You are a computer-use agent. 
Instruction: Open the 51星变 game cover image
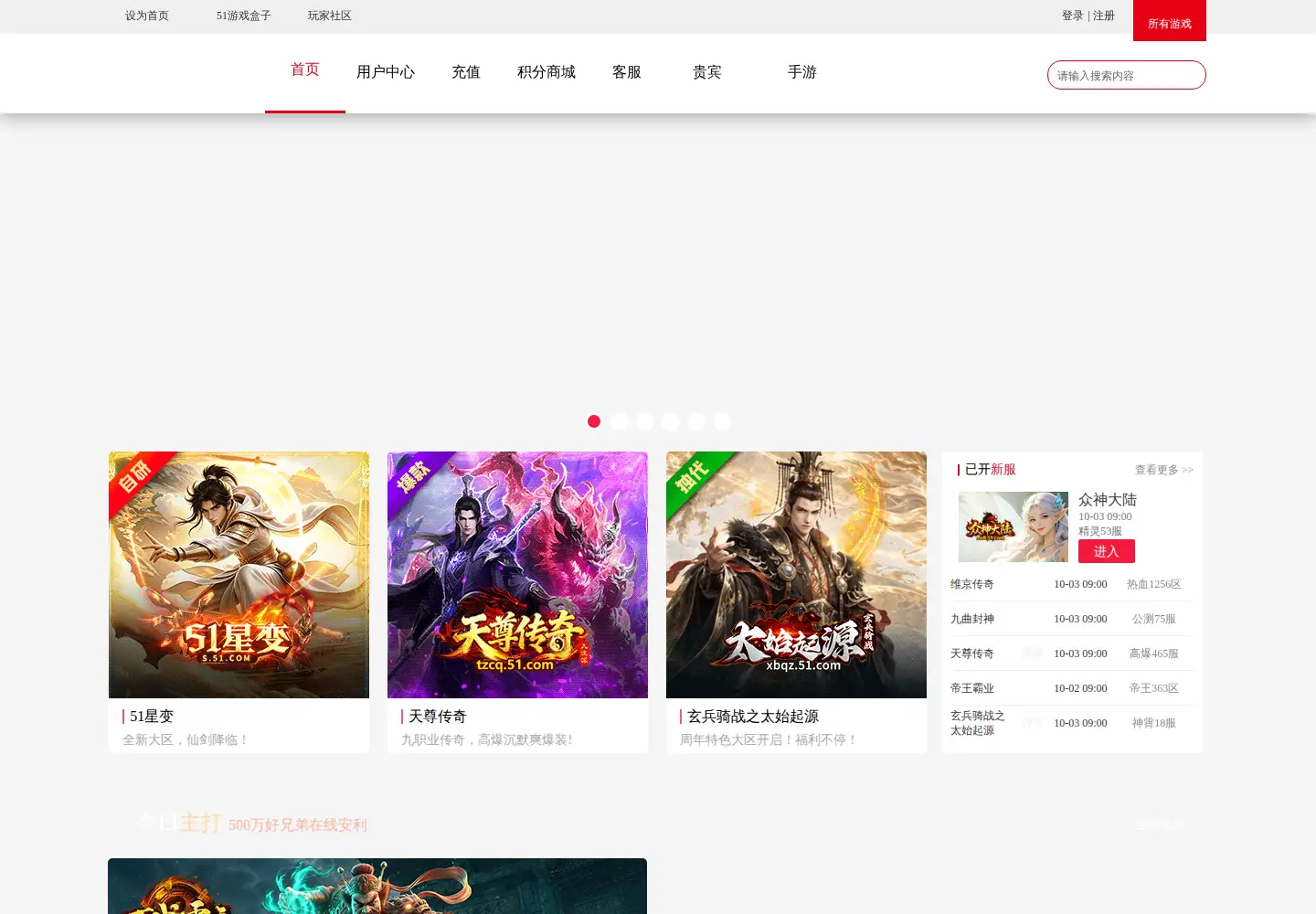tap(239, 575)
